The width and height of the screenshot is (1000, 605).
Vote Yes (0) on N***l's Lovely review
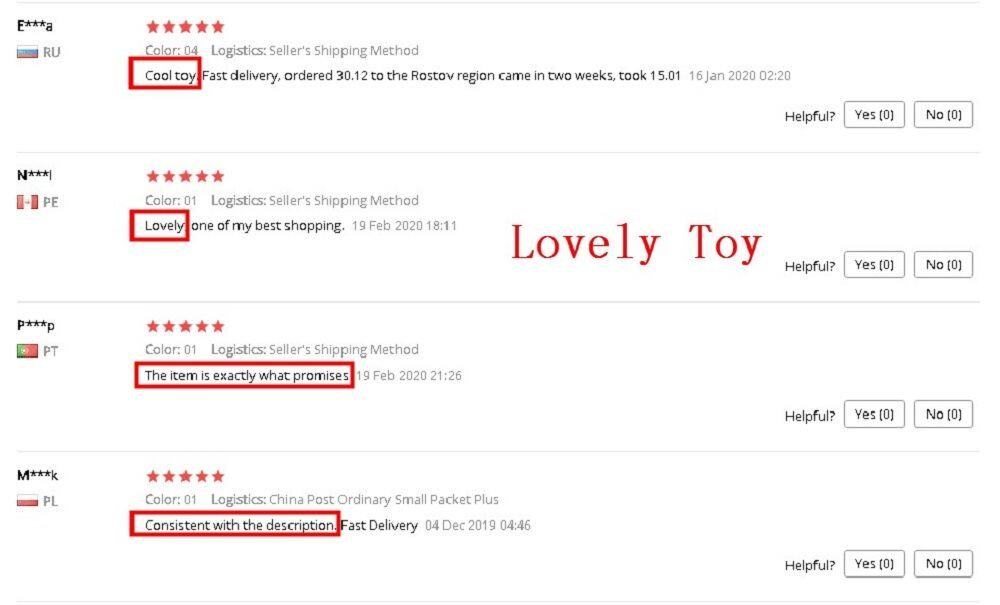click(x=874, y=265)
